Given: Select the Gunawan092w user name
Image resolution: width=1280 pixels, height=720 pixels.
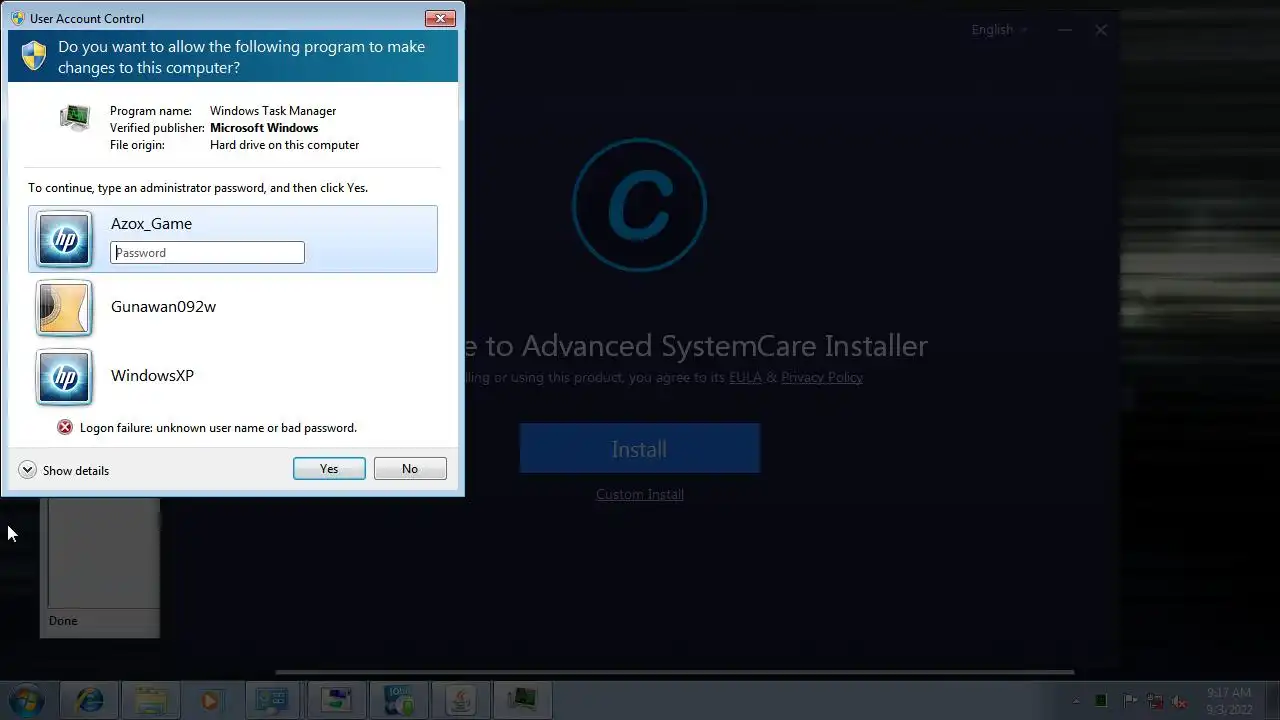Looking at the screenshot, I should tap(163, 306).
